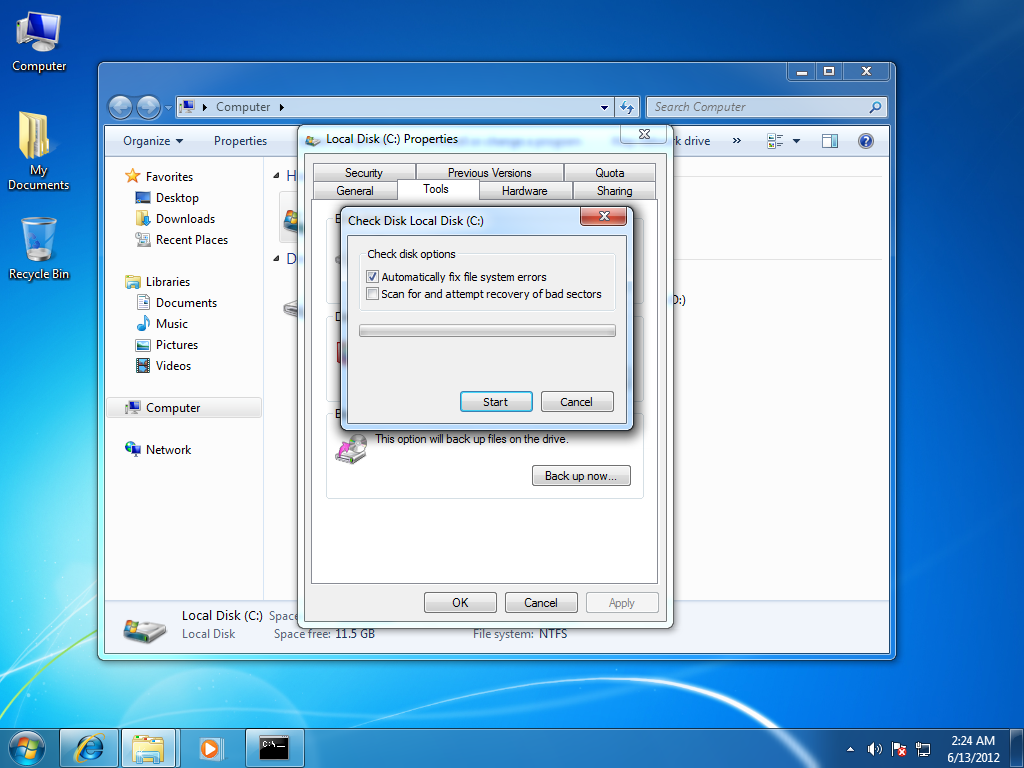Open the Help question mark icon
Screen dimensions: 1024x768
click(x=865, y=141)
